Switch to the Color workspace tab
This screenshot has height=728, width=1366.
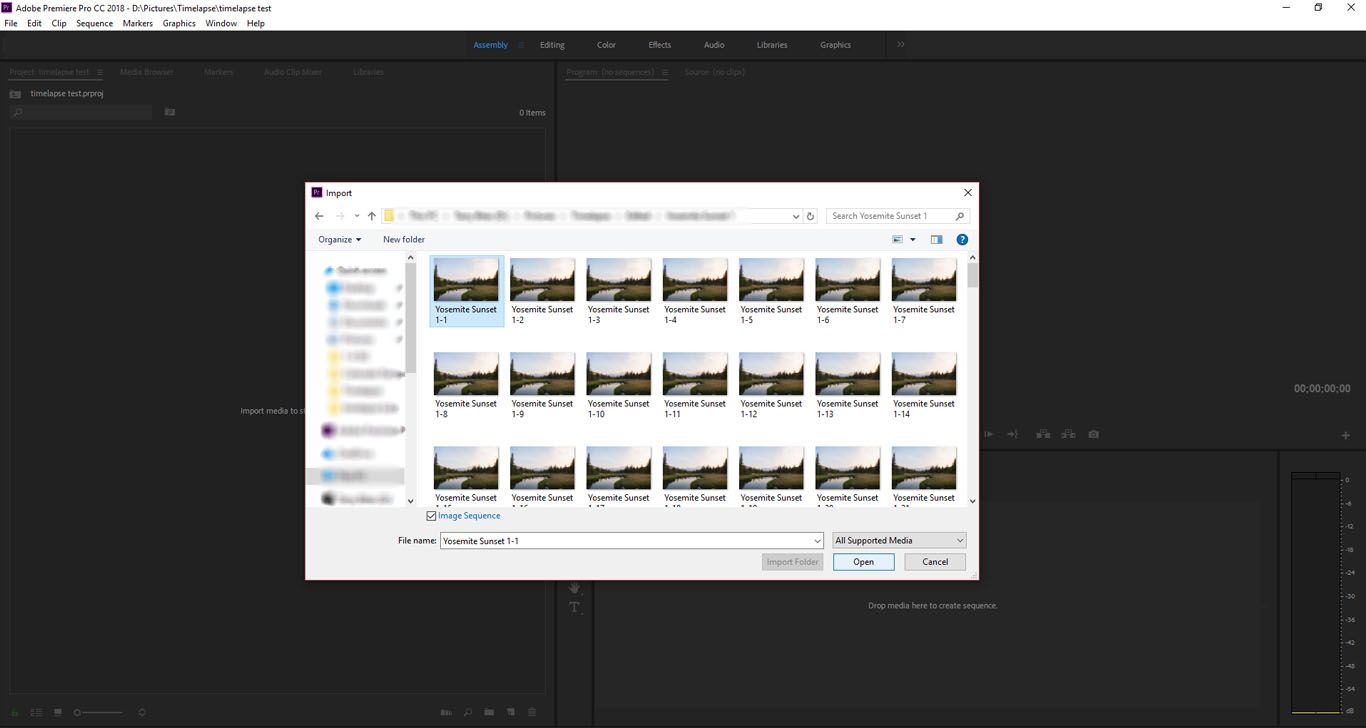tap(606, 45)
